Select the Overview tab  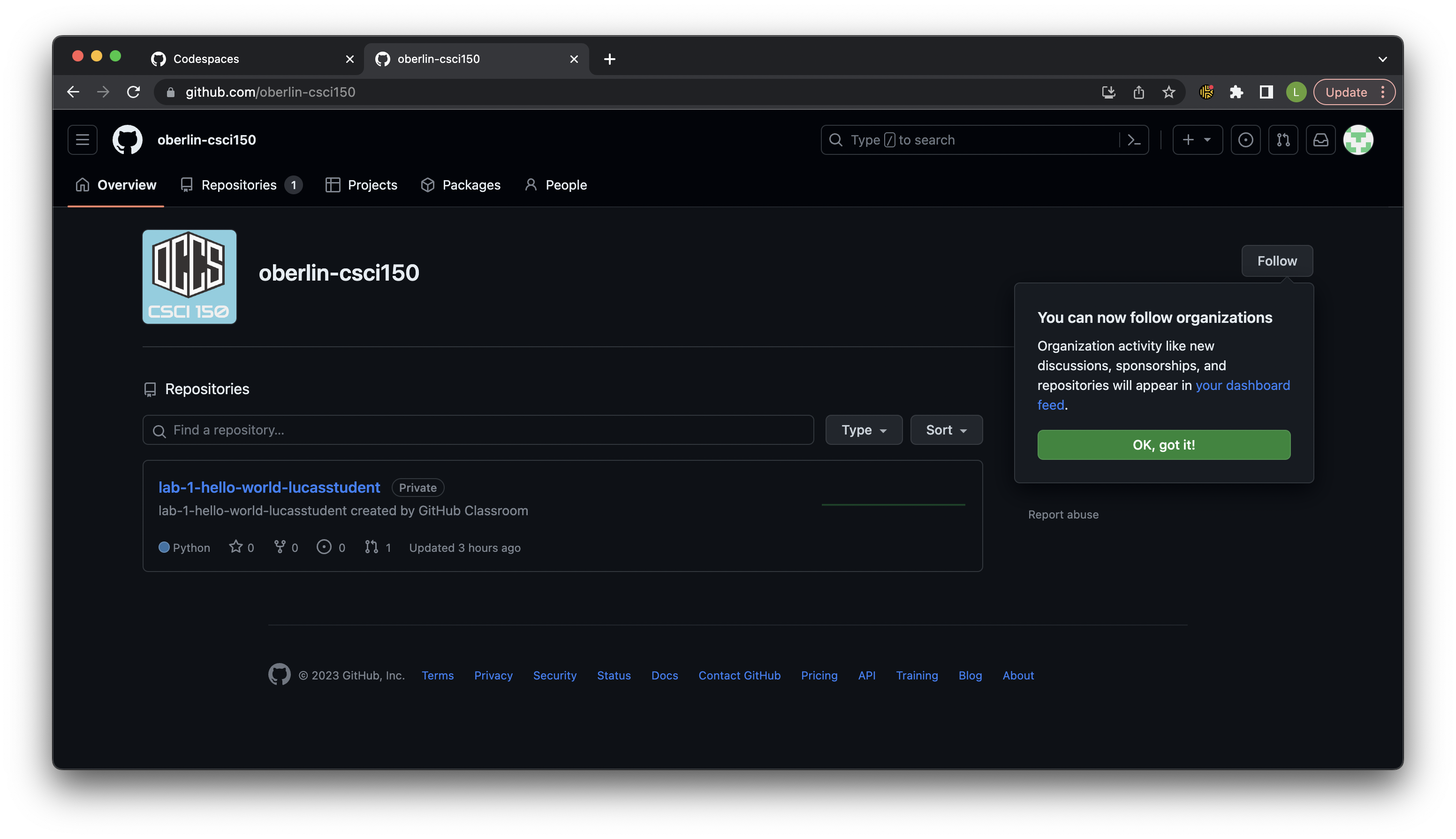click(116, 185)
